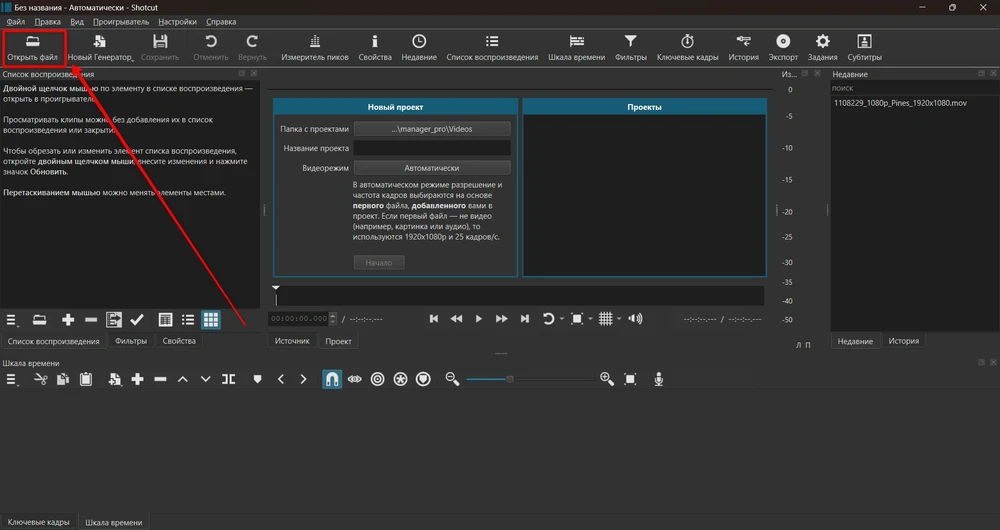Create a marker with timeline marker icon

pos(257,379)
